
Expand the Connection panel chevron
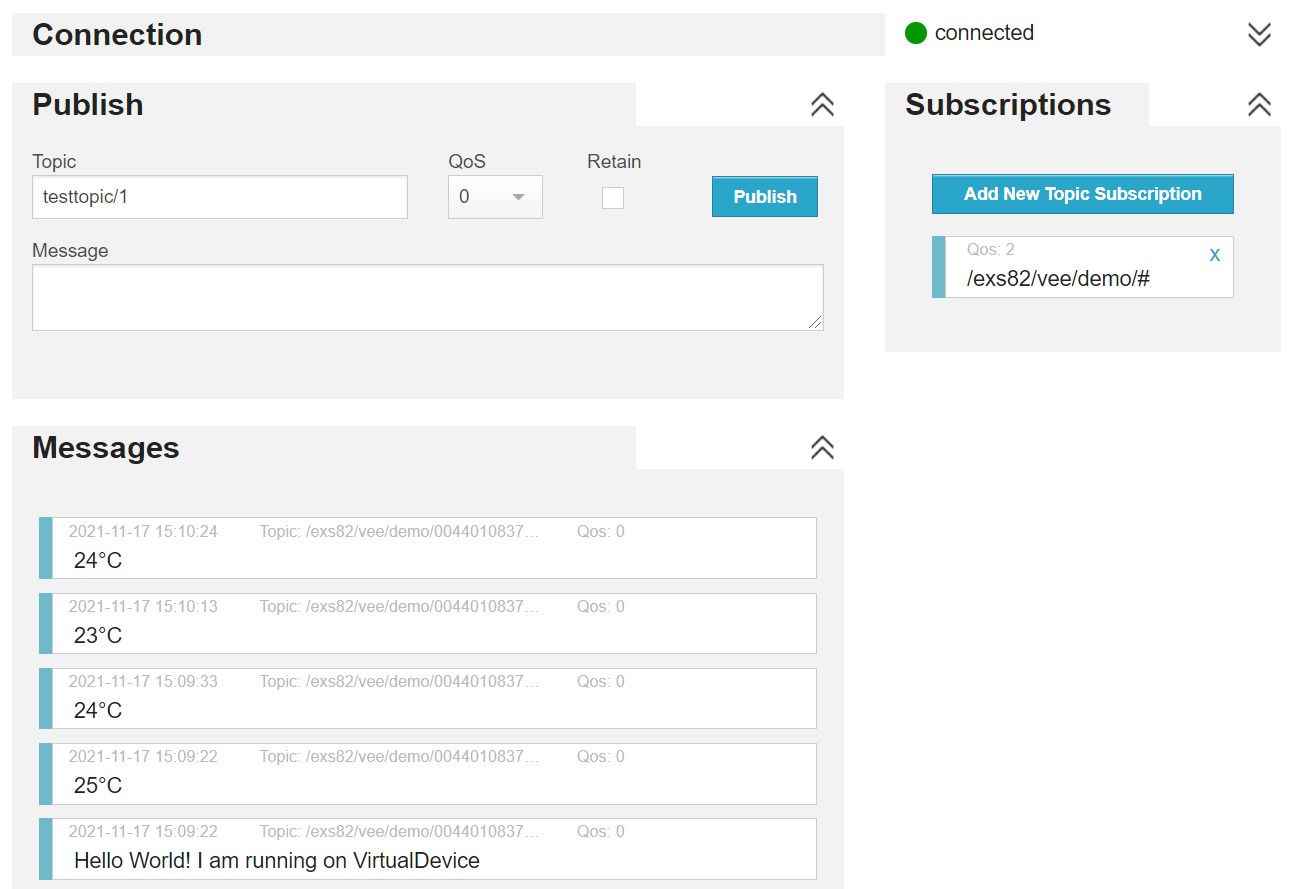pyautogui.click(x=1259, y=34)
